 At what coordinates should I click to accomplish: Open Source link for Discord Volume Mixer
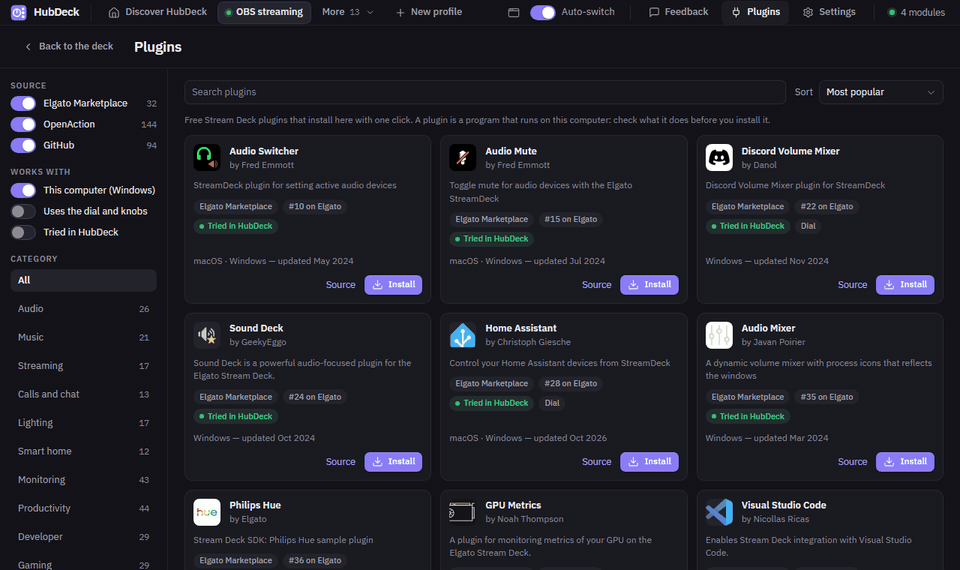852,285
